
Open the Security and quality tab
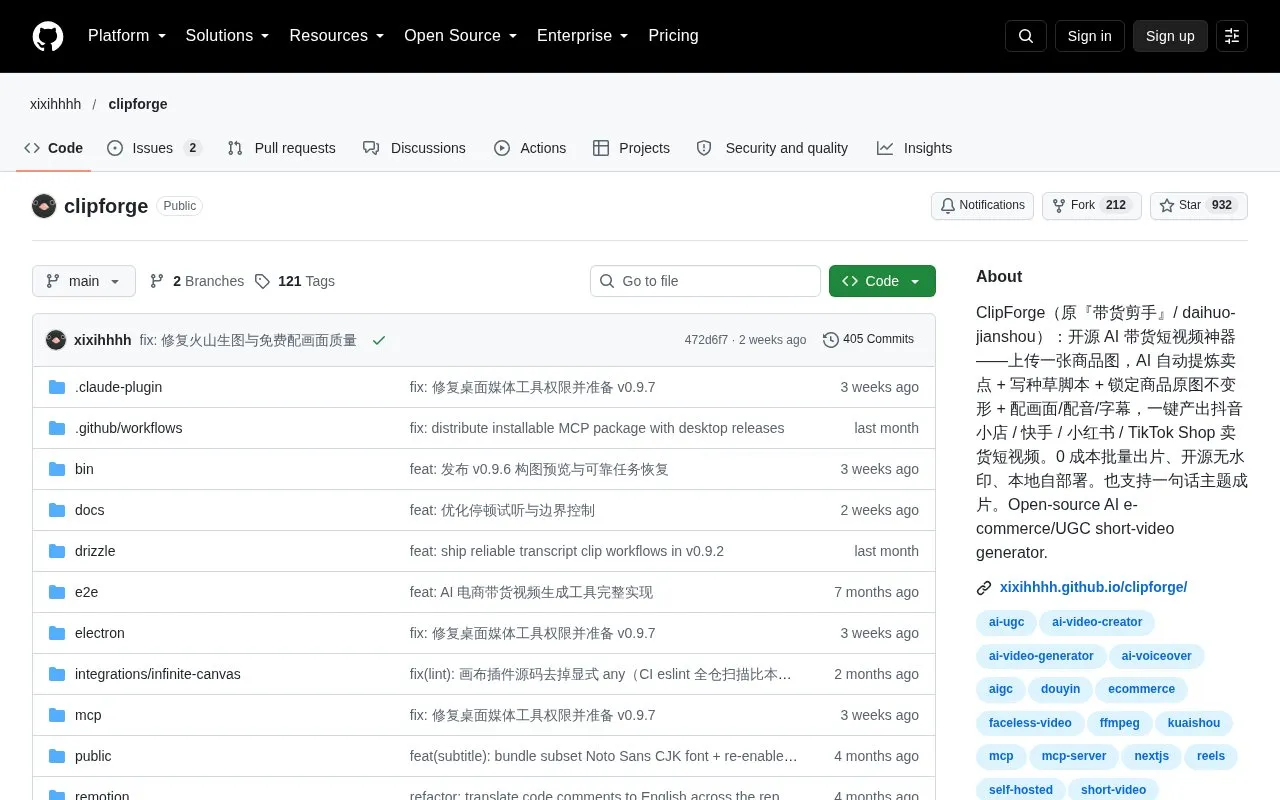point(772,148)
